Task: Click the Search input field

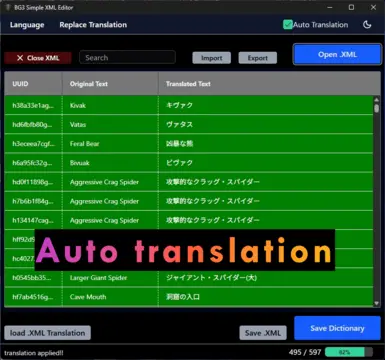Action: pyautogui.click(x=127, y=57)
